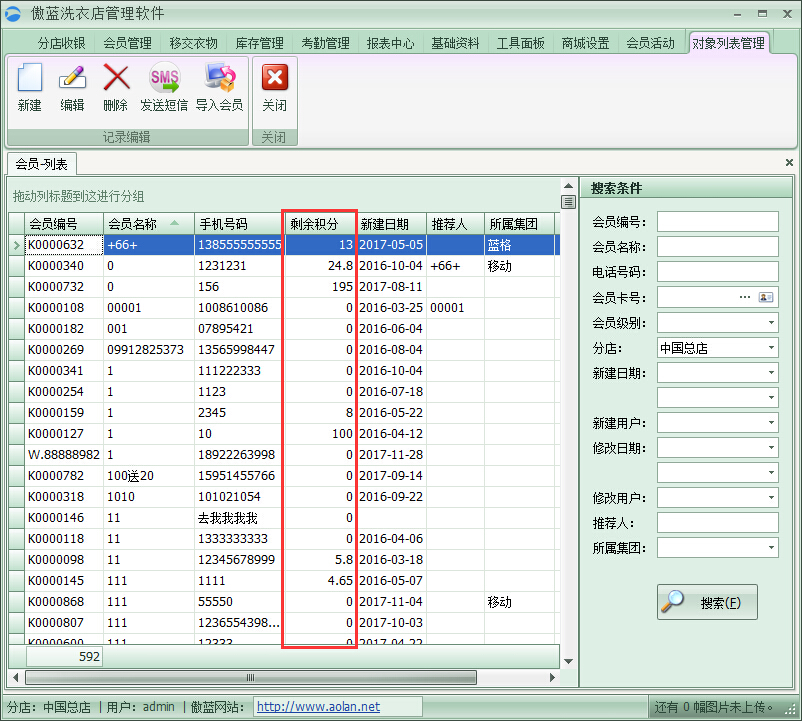The image size is (802, 721).
Task: Select the 会员-列表 document tab
Action: pyautogui.click(x=41, y=164)
